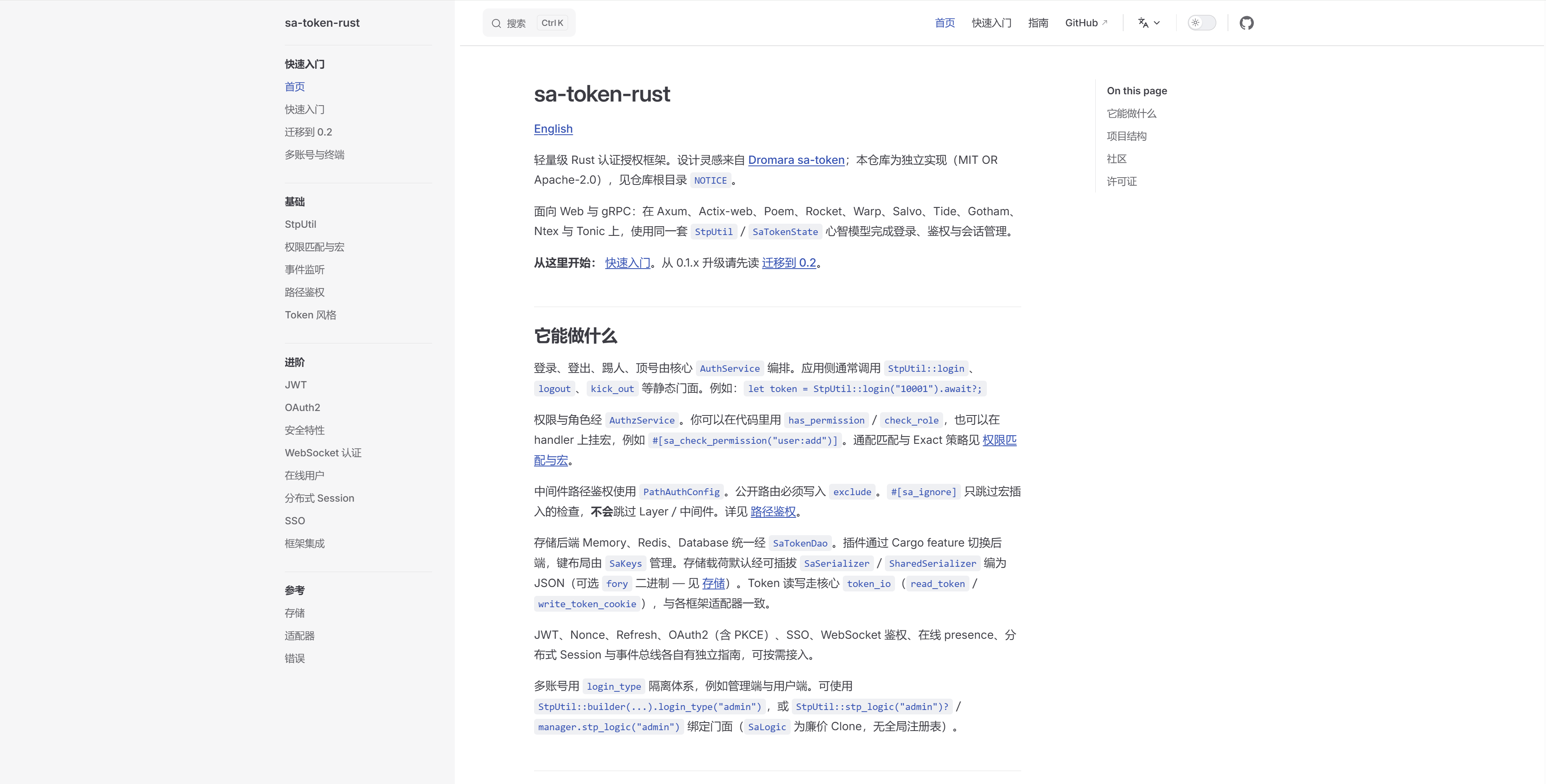Open 安全特性 in the sidebar

pyautogui.click(x=305, y=430)
